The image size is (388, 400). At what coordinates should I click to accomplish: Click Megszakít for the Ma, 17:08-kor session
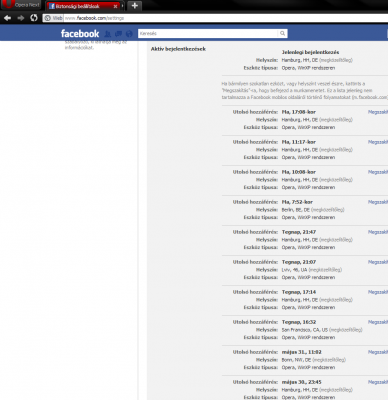[378, 112]
